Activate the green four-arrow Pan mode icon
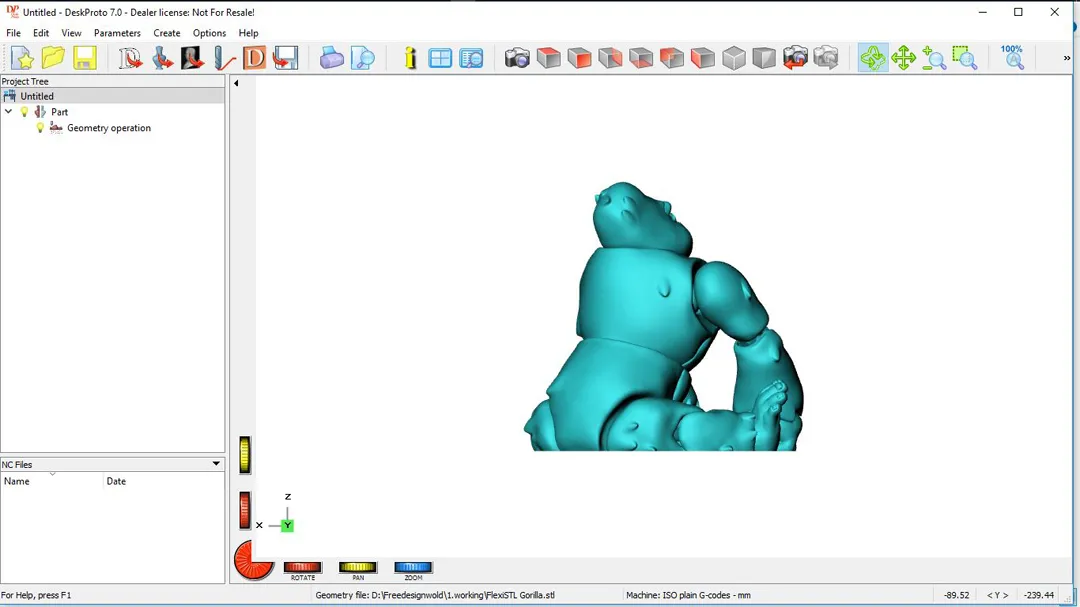The width and height of the screenshot is (1080, 607). (x=903, y=58)
